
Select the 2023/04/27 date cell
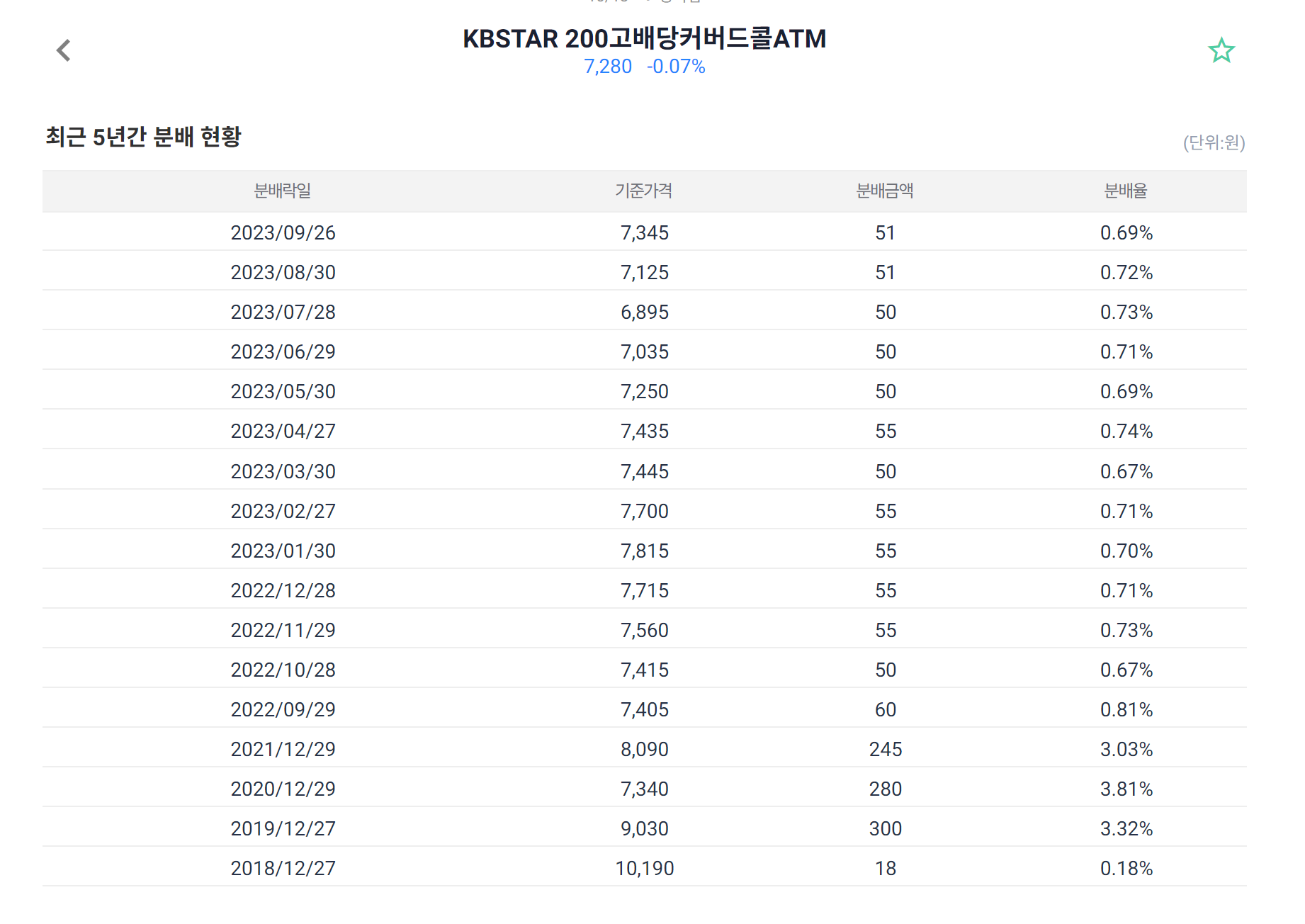(x=283, y=431)
